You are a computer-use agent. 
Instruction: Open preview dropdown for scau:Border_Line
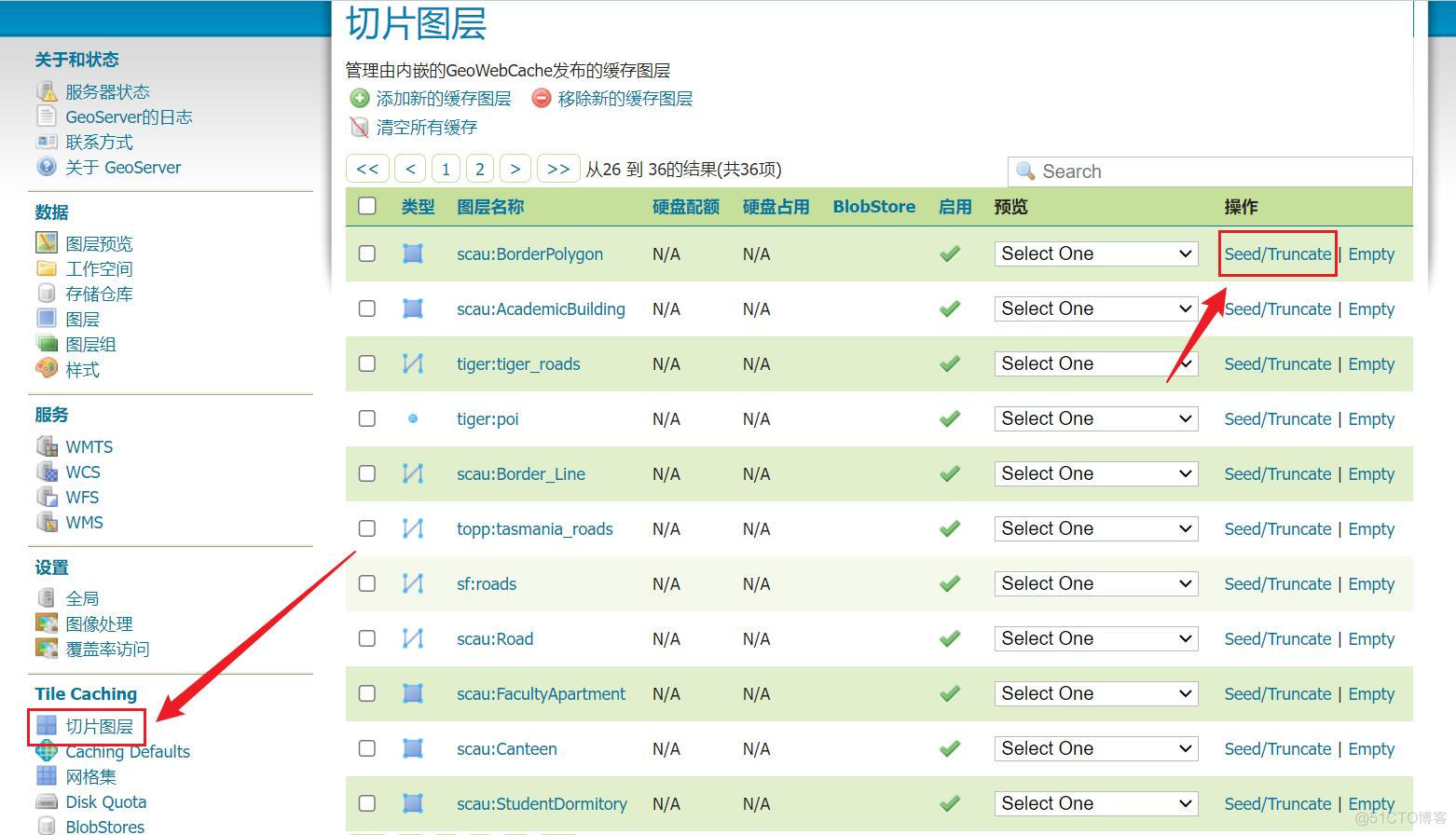pyautogui.click(x=1096, y=473)
